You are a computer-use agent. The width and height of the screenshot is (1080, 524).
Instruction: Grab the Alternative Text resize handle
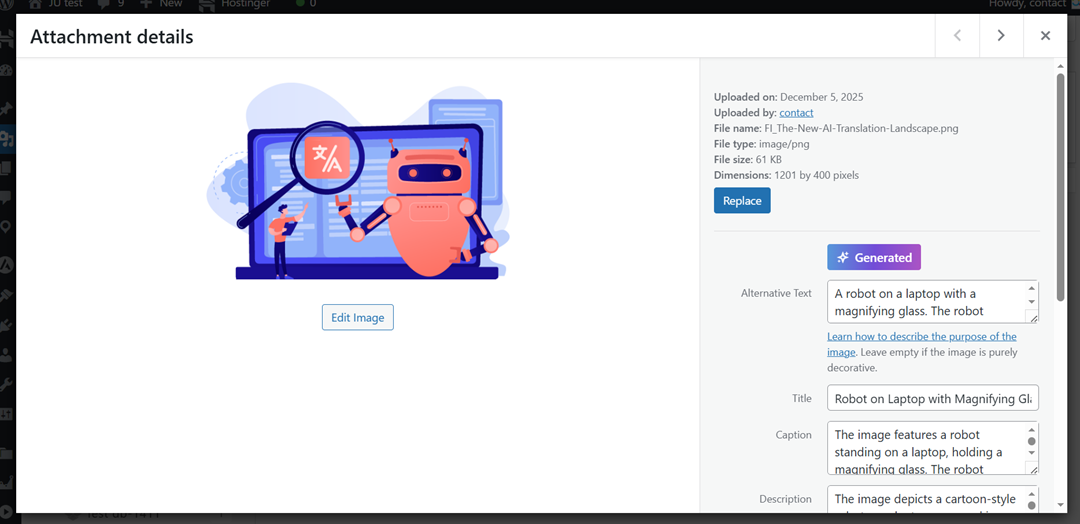point(1033,317)
